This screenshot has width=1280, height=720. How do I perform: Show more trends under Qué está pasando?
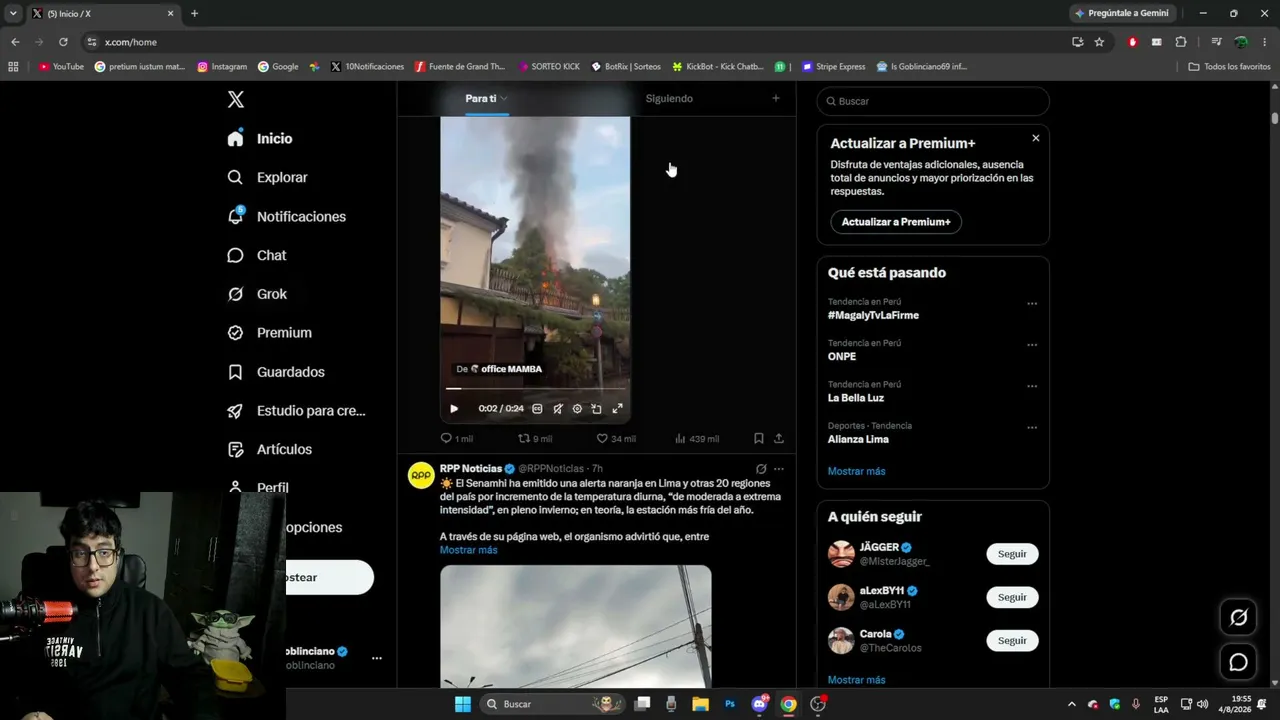(x=857, y=471)
